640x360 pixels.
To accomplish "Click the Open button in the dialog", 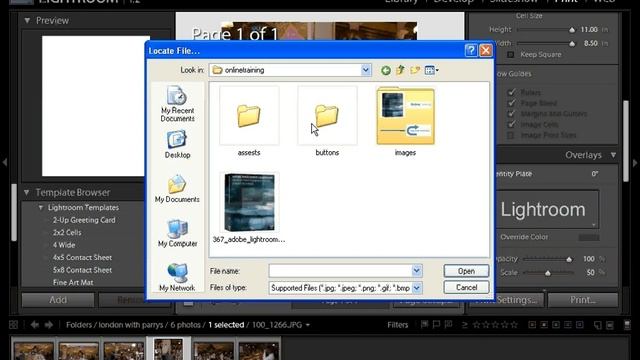I will [466, 271].
